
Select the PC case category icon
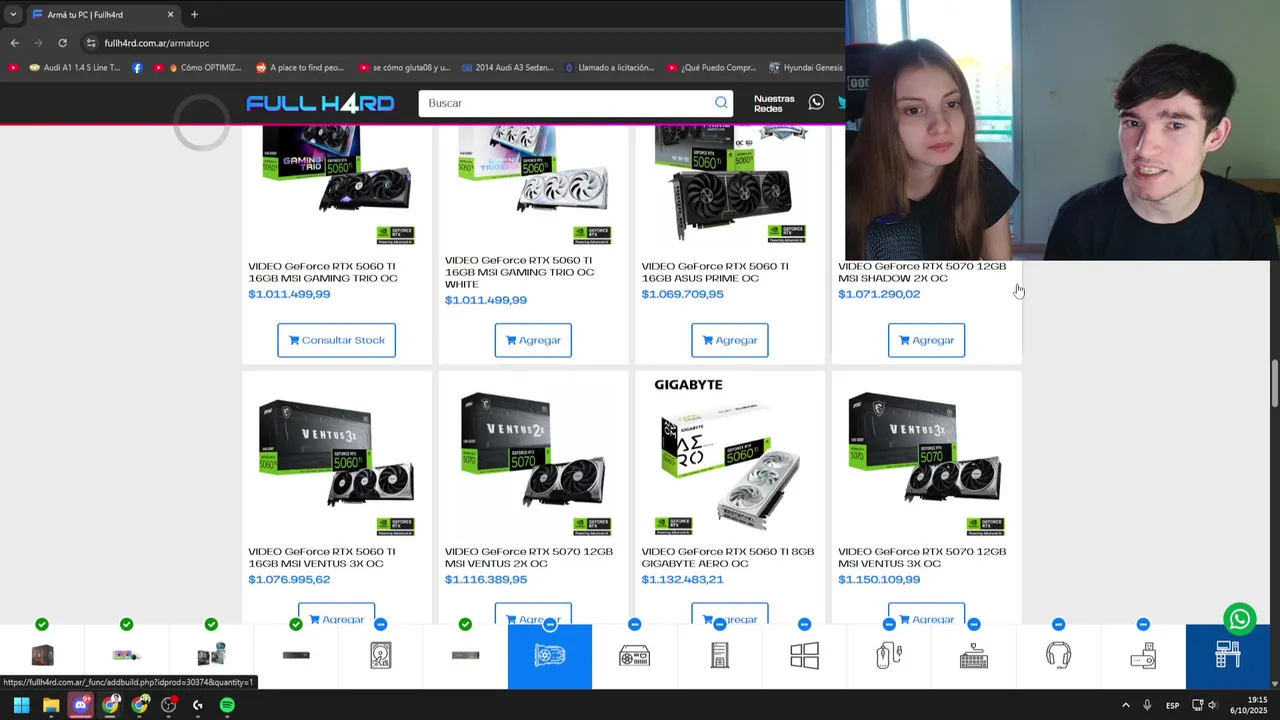coord(719,656)
